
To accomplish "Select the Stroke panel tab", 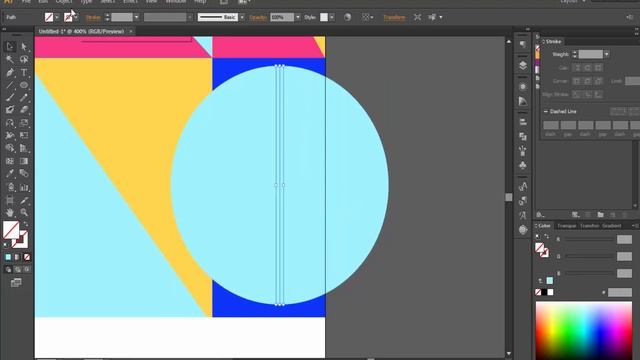I will pos(553,42).
